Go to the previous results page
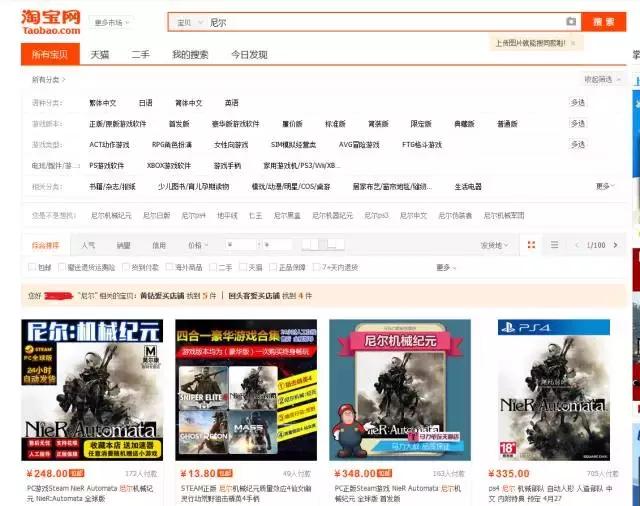 (577, 245)
